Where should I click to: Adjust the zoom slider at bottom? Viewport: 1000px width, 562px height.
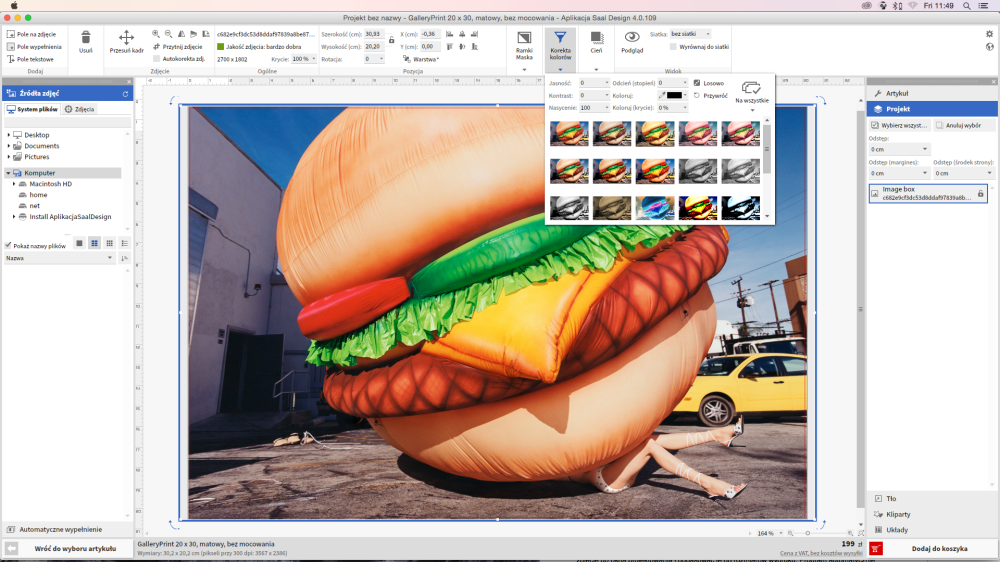(807, 533)
